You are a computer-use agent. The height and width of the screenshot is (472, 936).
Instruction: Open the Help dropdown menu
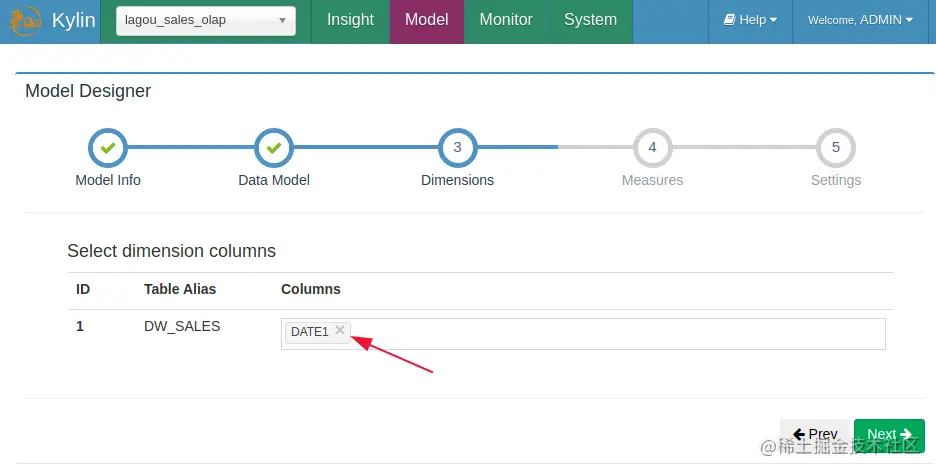pyautogui.click(x=750, y=20)
